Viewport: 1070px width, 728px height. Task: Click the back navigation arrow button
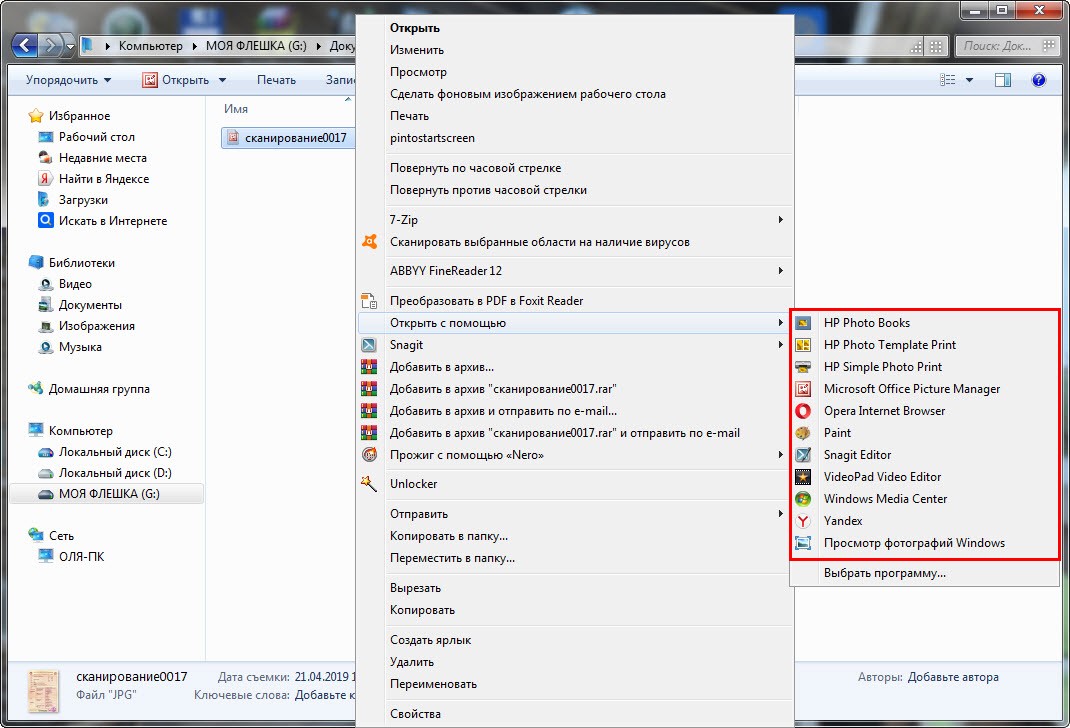[25, 46]
